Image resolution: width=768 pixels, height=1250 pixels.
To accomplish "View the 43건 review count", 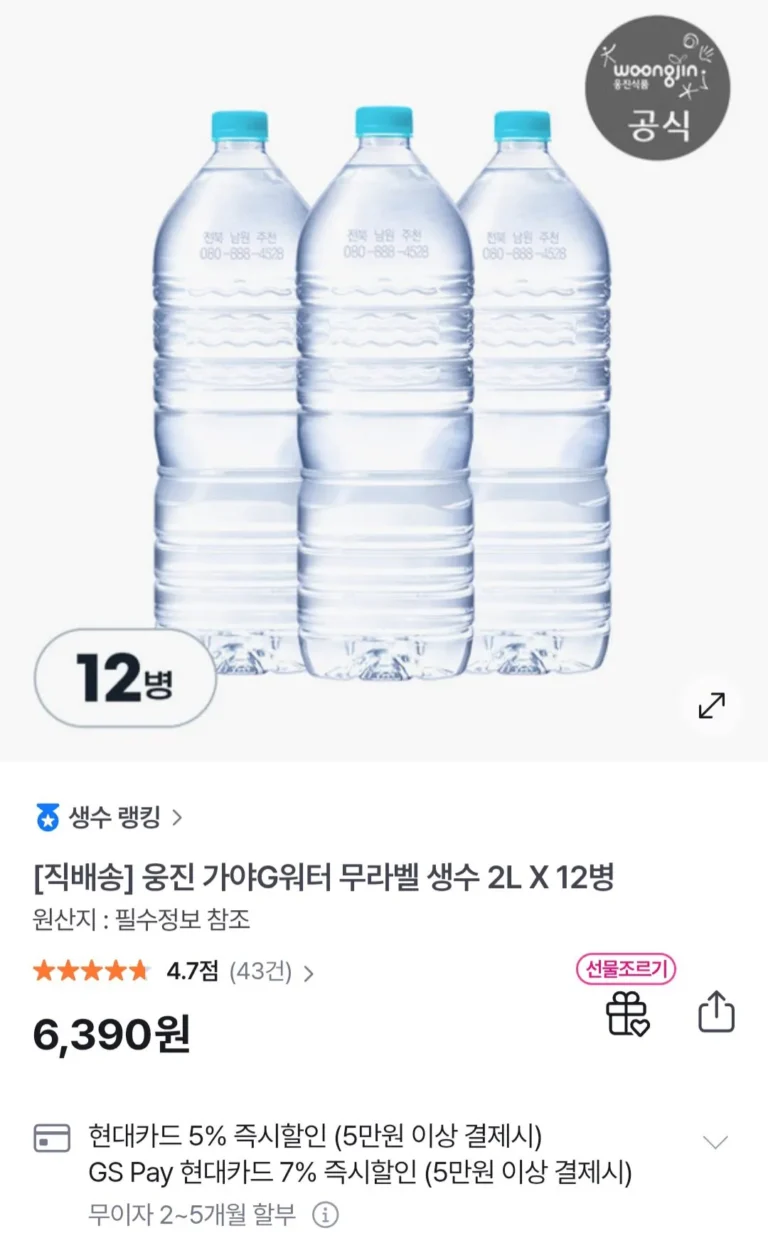I will point(261,971).
